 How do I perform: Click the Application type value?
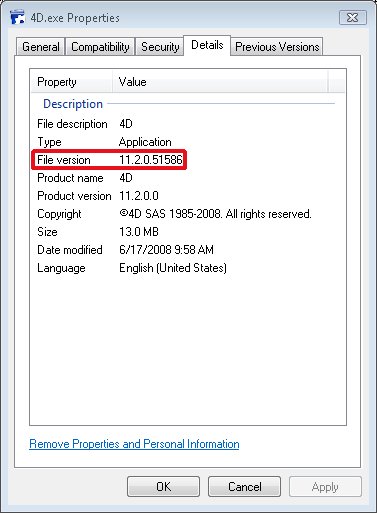[x=145, y=142]
